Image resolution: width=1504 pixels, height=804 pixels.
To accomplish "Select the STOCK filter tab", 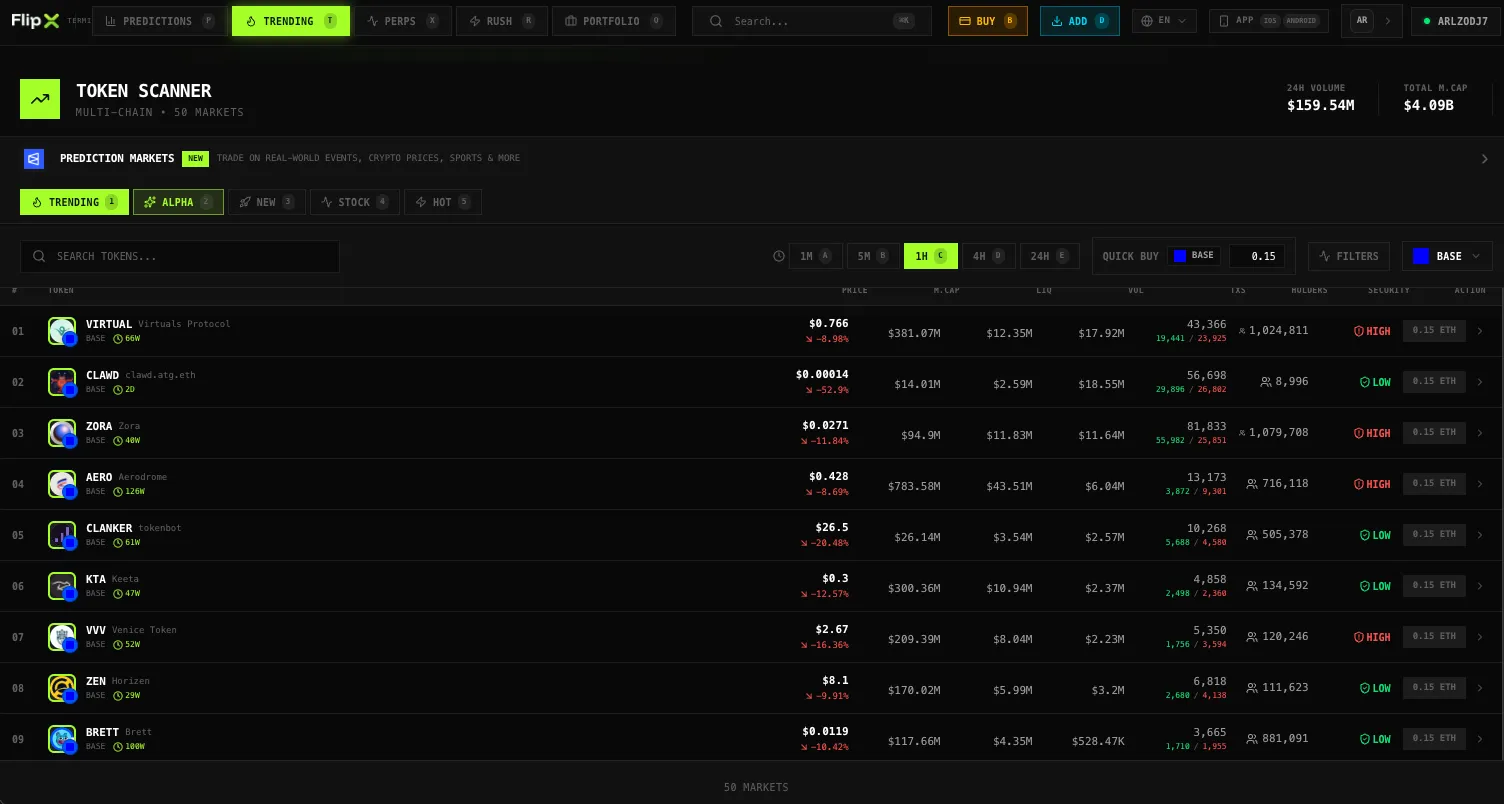I will point(354,202).
